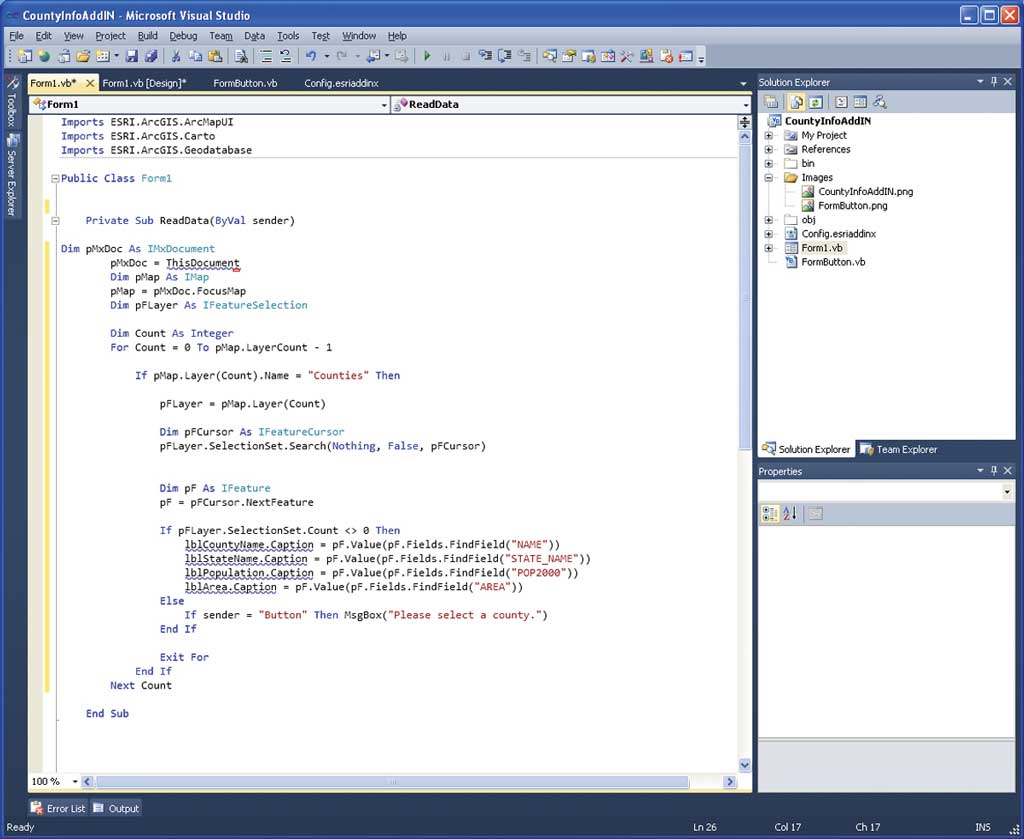
Task: Select FormButton.png in Solution Explorer
Action: [x=852, y=206]
